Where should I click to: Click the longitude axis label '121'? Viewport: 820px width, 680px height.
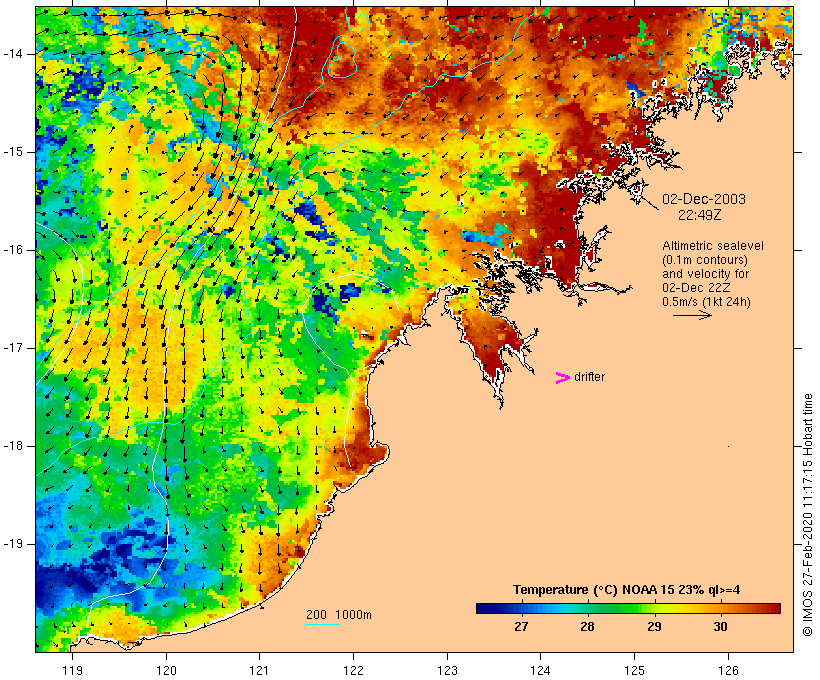tap(259, 670)
